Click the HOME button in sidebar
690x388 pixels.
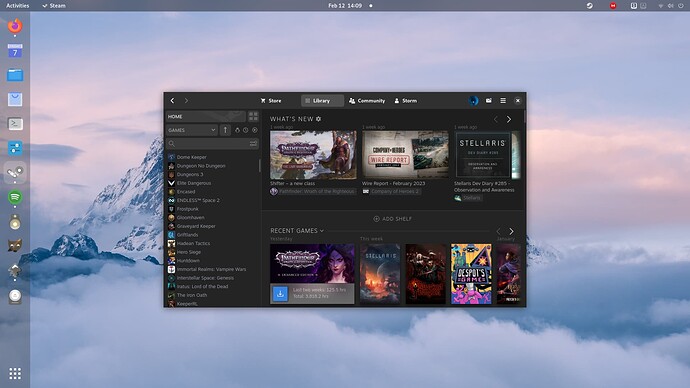click(206, 117)
